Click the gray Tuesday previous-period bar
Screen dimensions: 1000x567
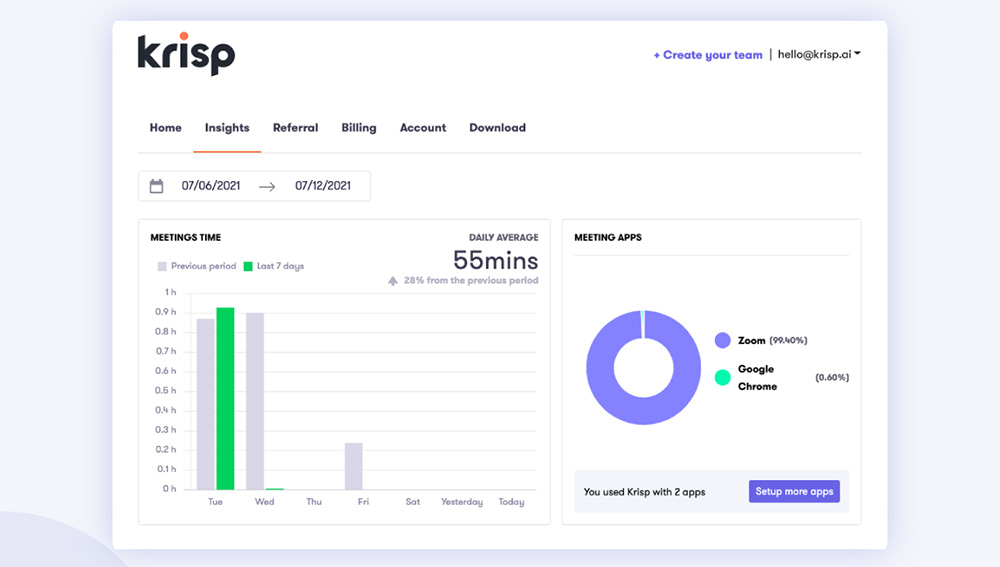[205, 404]
